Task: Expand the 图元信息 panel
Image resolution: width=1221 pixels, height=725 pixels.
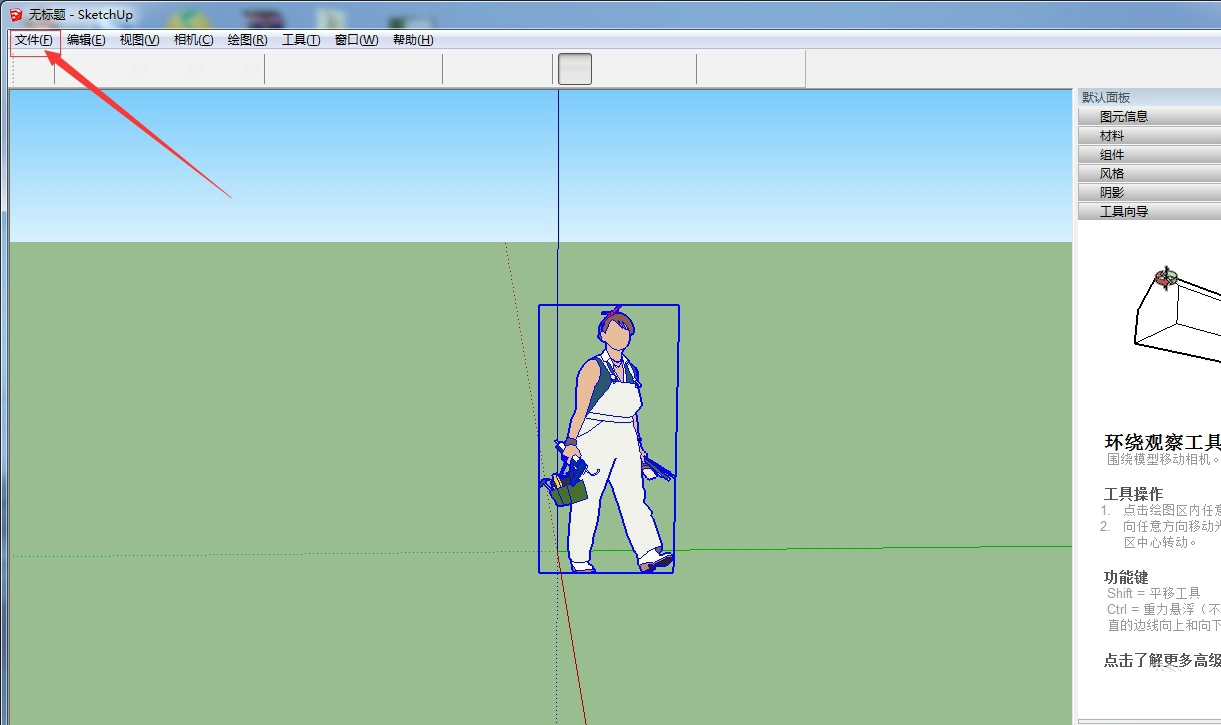Action: pyautogui.click(x=1124, y=116)
